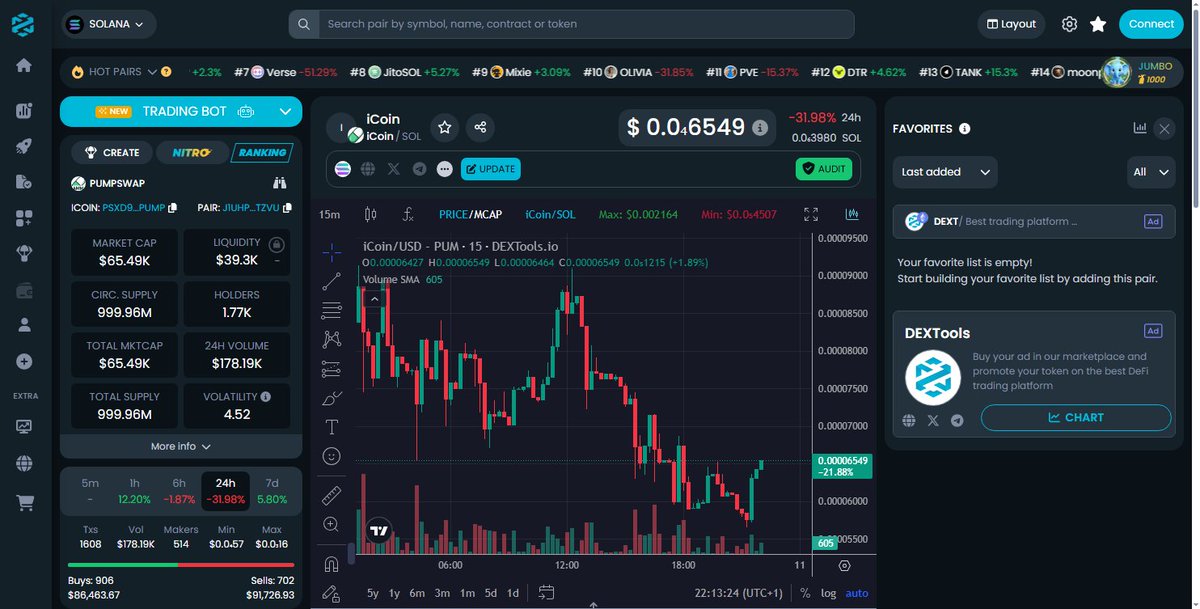Open the rocket icon in sidebar

click(x=24, y=146)
